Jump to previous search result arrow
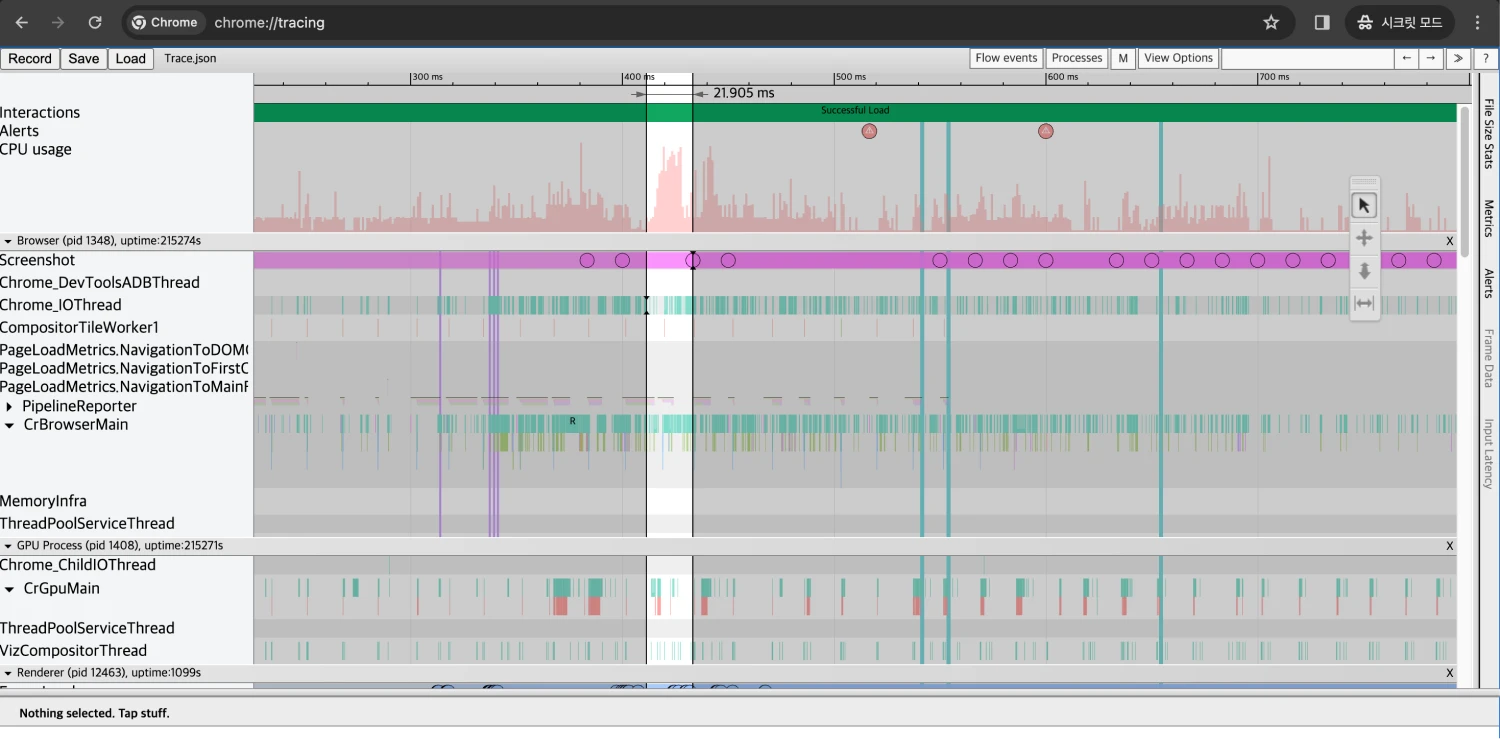The width and height of the screenshot is (1500, 739). 1407,58
